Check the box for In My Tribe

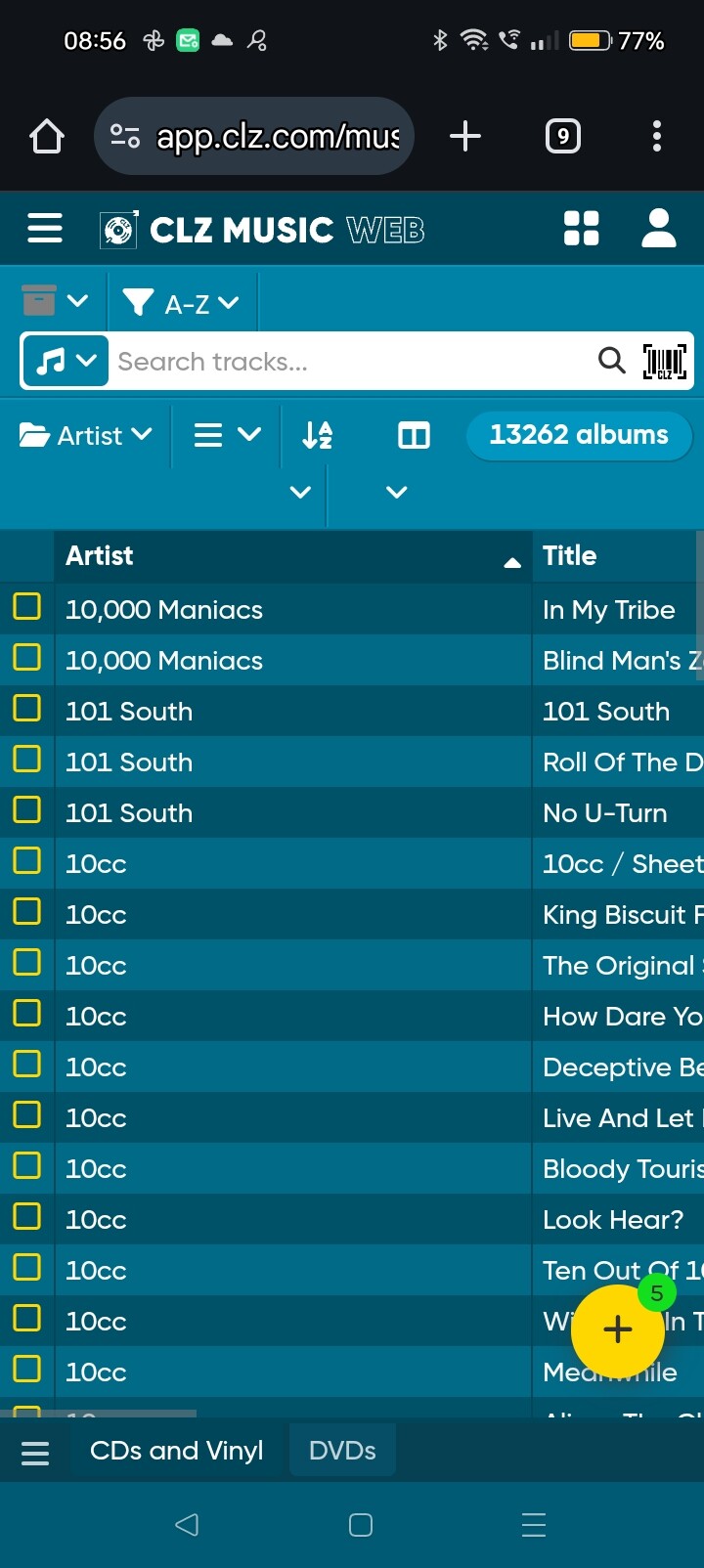click(x=27, y=607)
